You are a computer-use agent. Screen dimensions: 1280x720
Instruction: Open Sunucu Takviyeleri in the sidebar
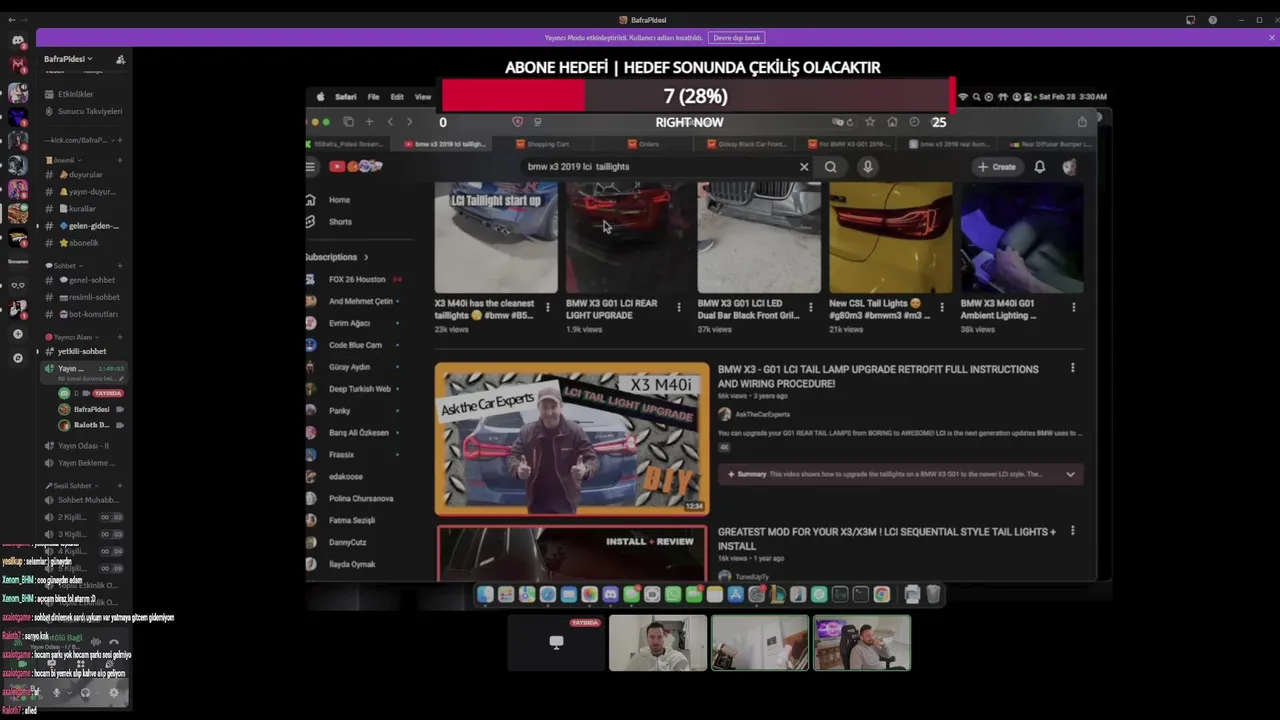pos(83,111)
